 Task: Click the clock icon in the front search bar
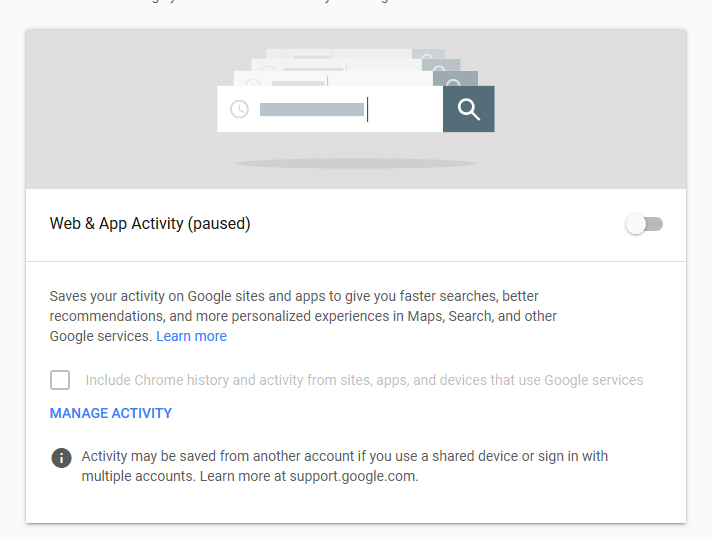(x=239, y=109)
